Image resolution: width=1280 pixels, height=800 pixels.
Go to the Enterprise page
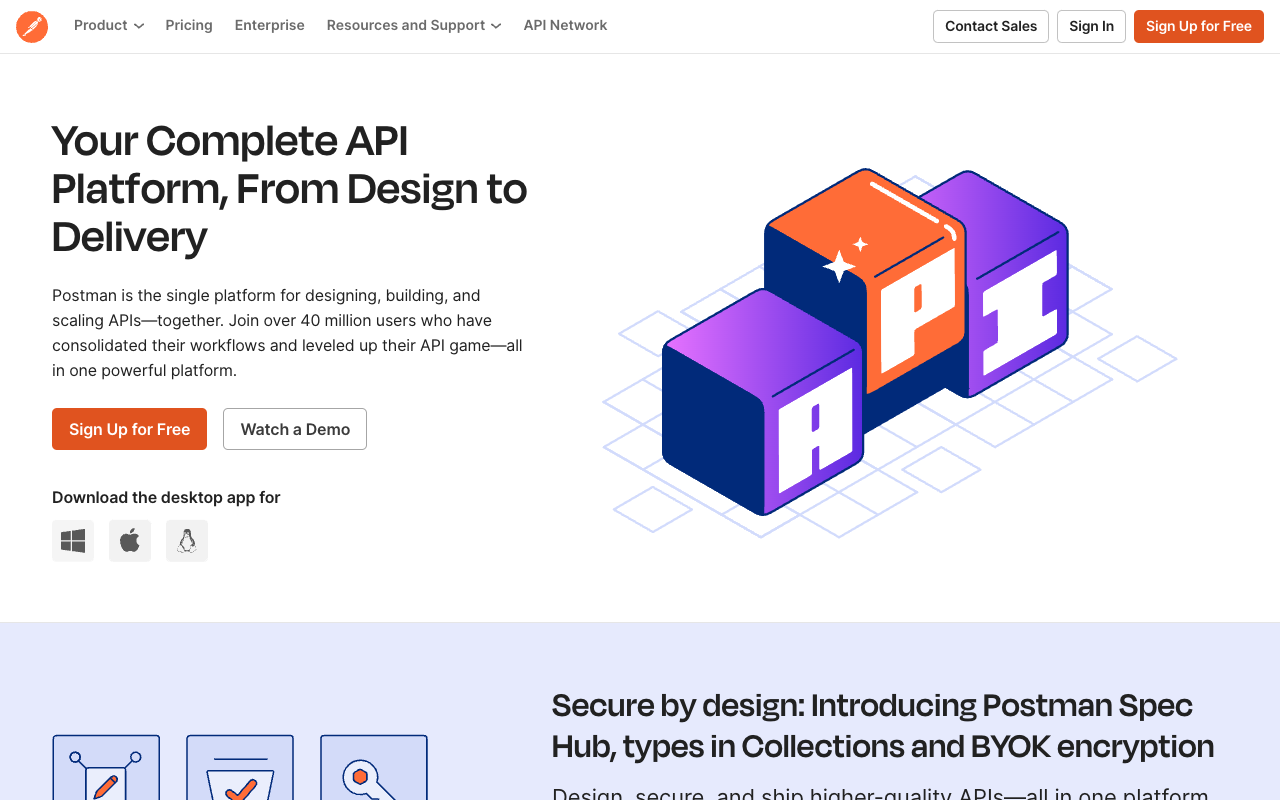click(x=270, y=25)
